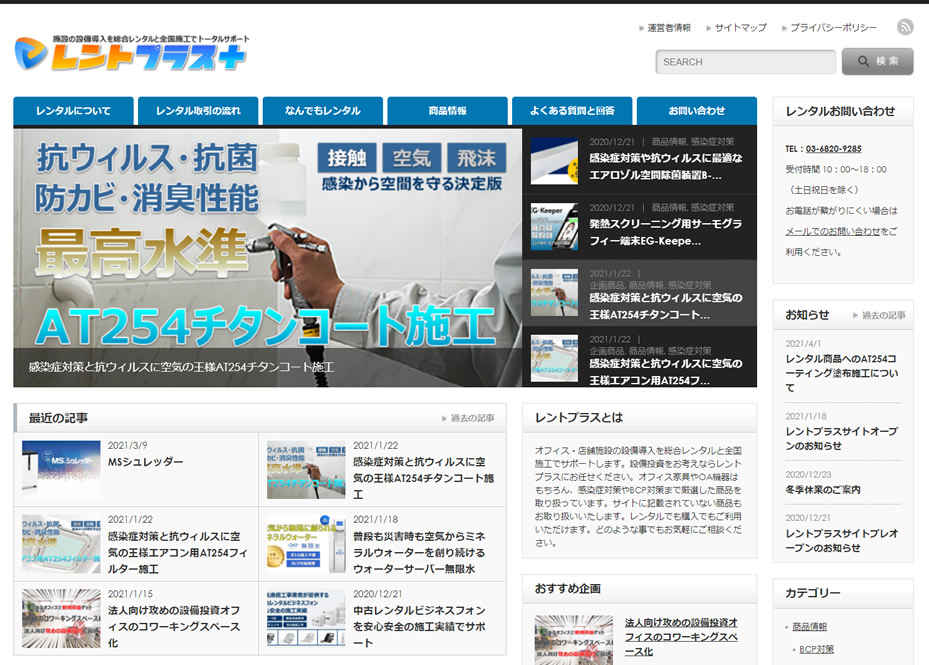Image resolution: width=929 pixels, height=665 pixels.
Task: Open the BCP対策 category link
Action: click(816, 649)
